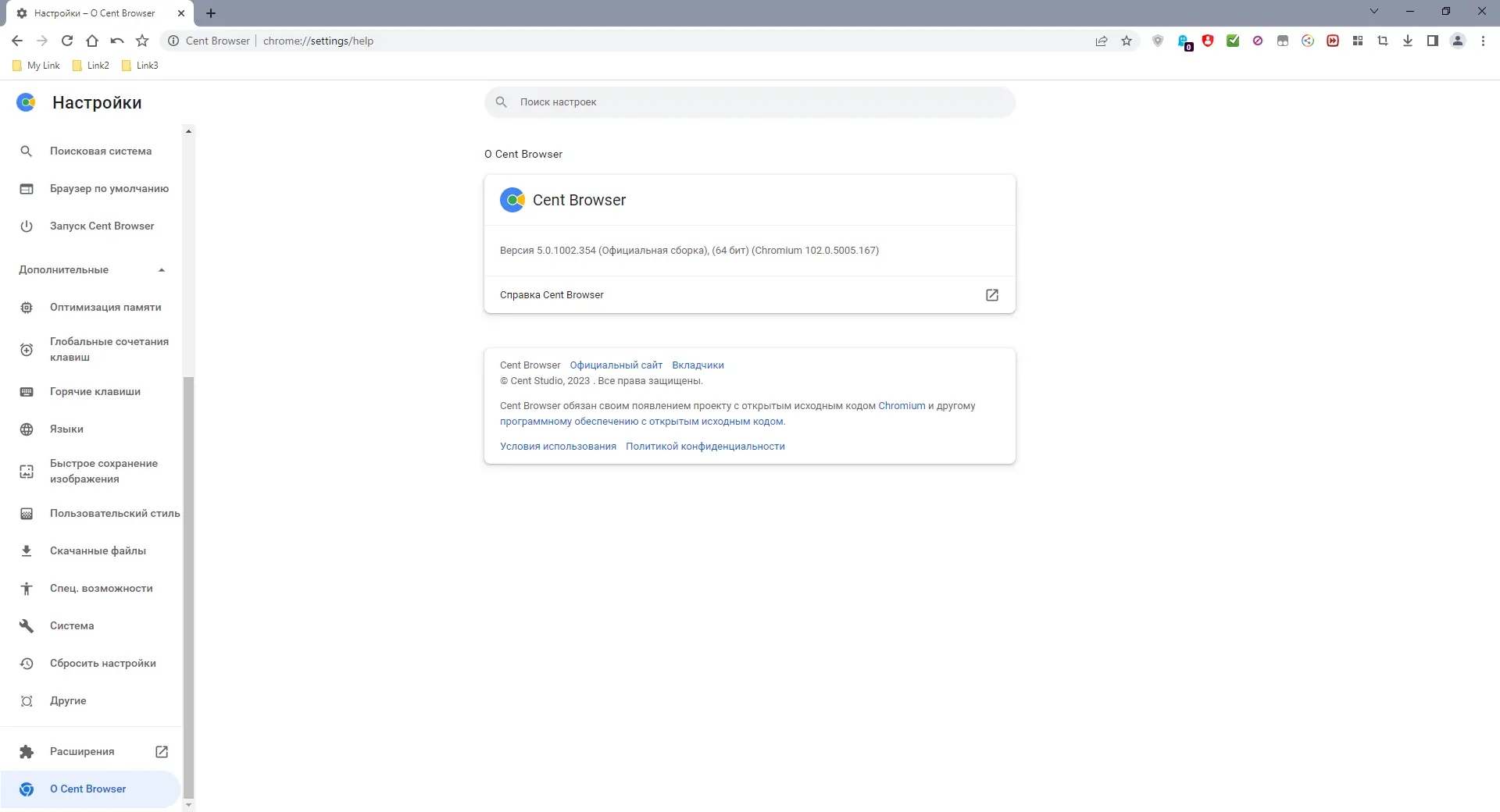
Task: Click the star icon left of the address bar
Action: click(x=142, y=41)
